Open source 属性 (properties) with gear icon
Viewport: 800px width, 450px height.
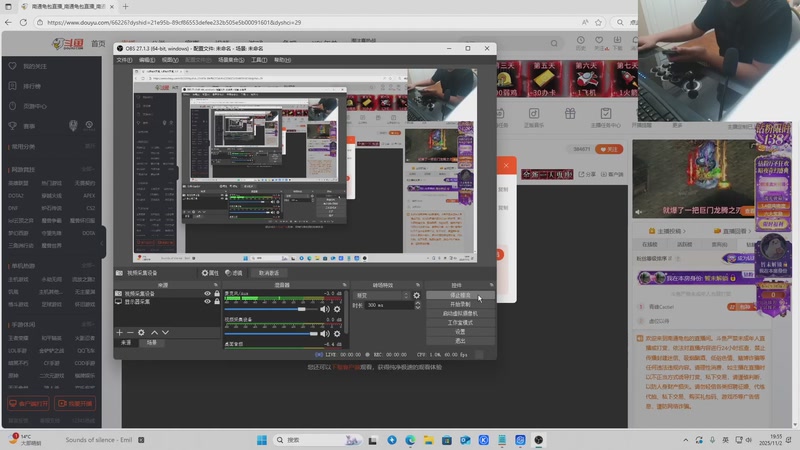pos(210,273)
